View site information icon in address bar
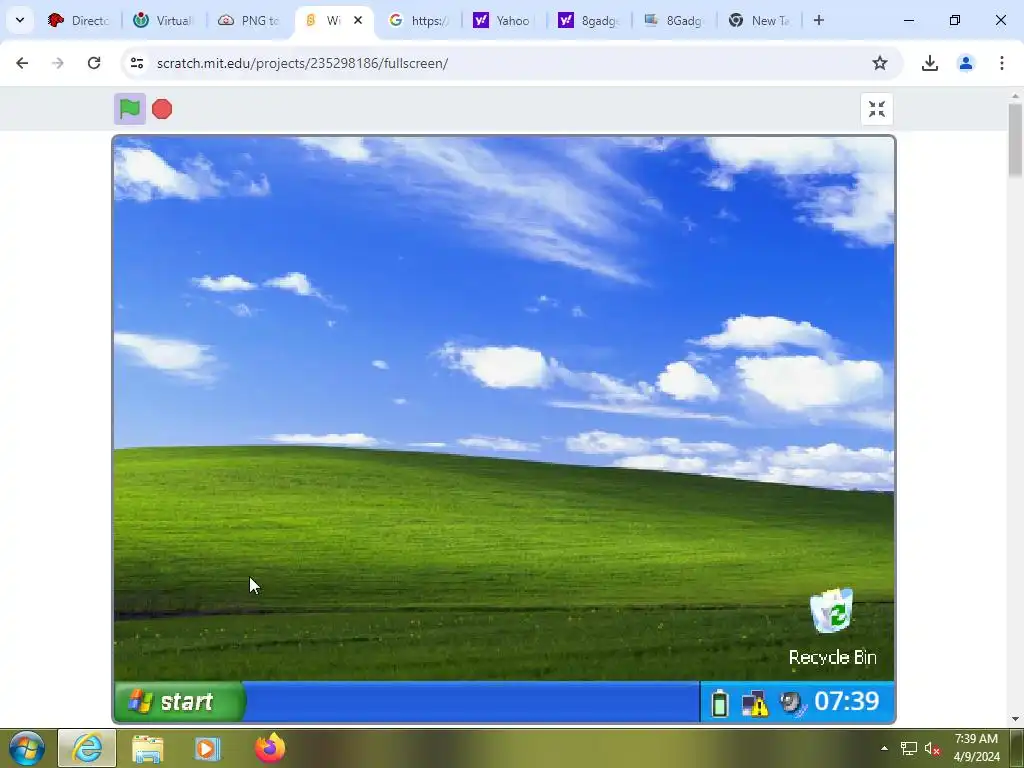Viewport: 1024px width, 768px height. pos(136,63)
